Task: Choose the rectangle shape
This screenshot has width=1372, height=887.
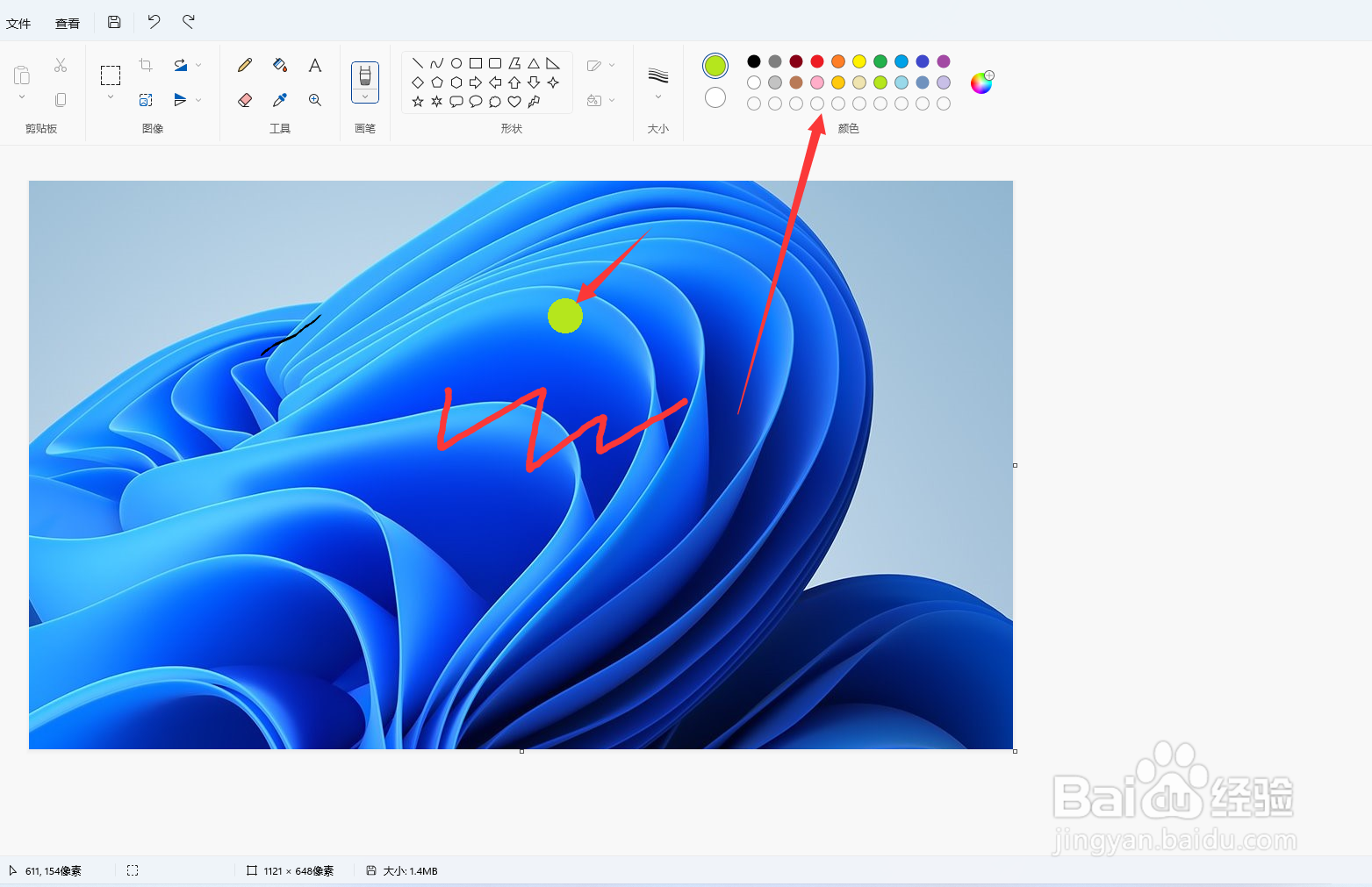Action: [476, 63]
